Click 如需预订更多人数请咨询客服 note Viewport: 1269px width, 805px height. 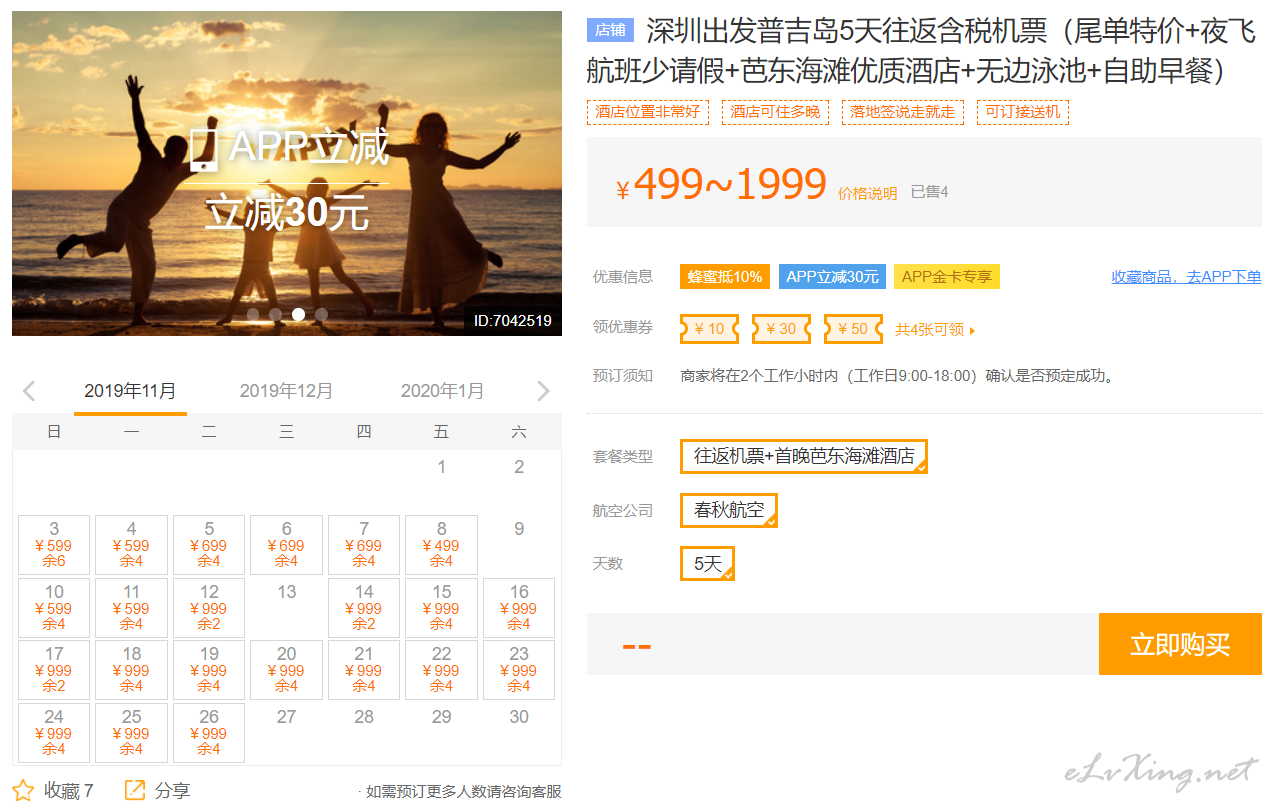pos(463,792)
